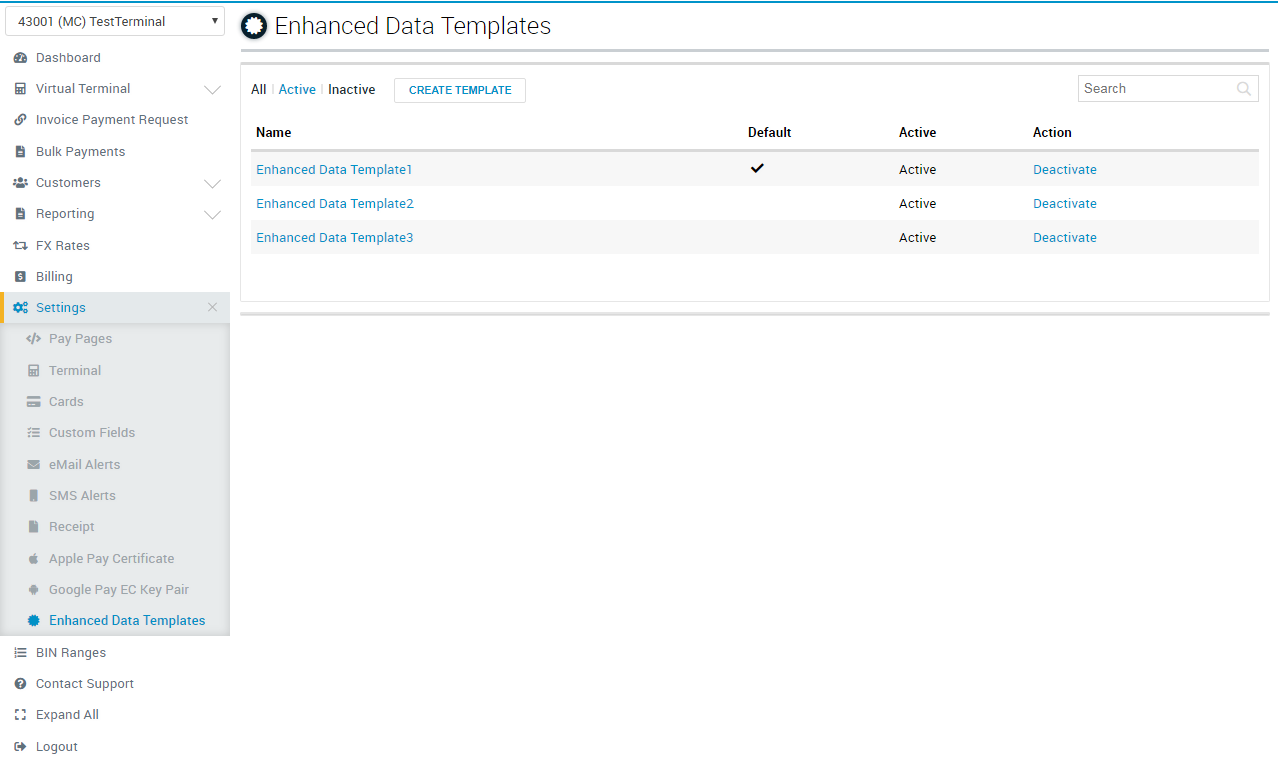The image size is (1278, 761).
Task: Click the search magnifier icon
Action: point(1243,89)
